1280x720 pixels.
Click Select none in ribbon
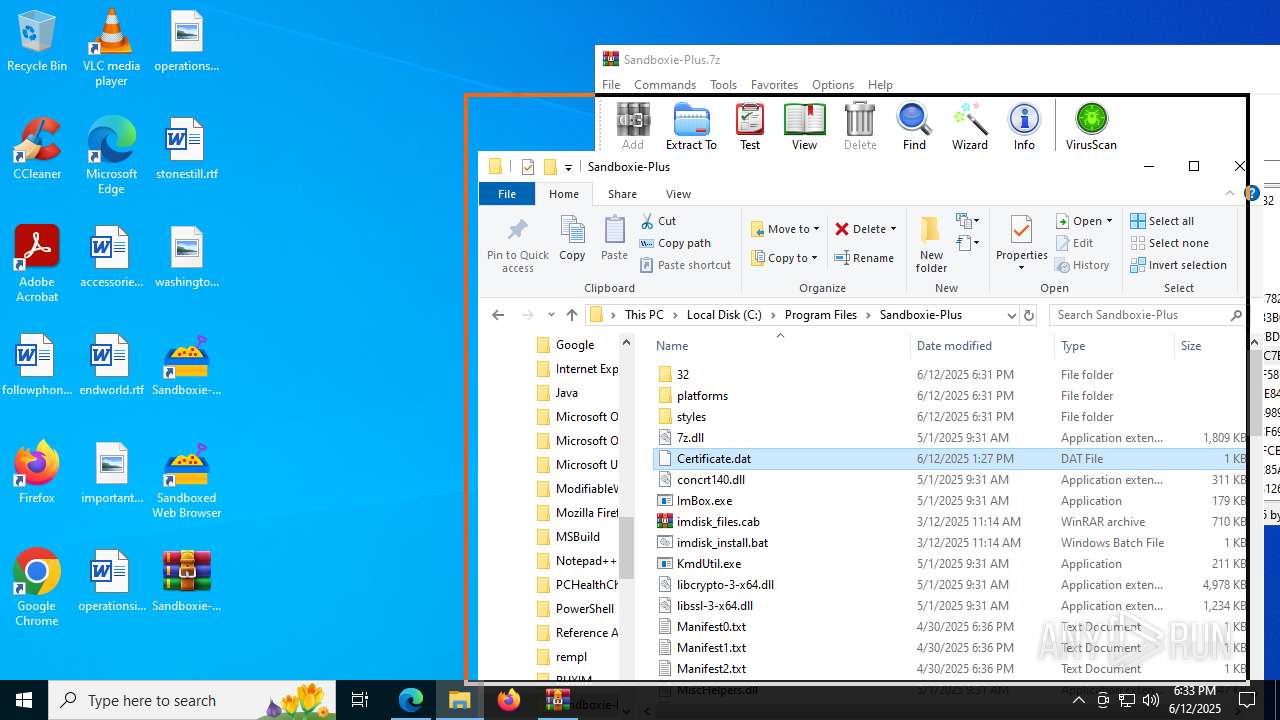1169,243
